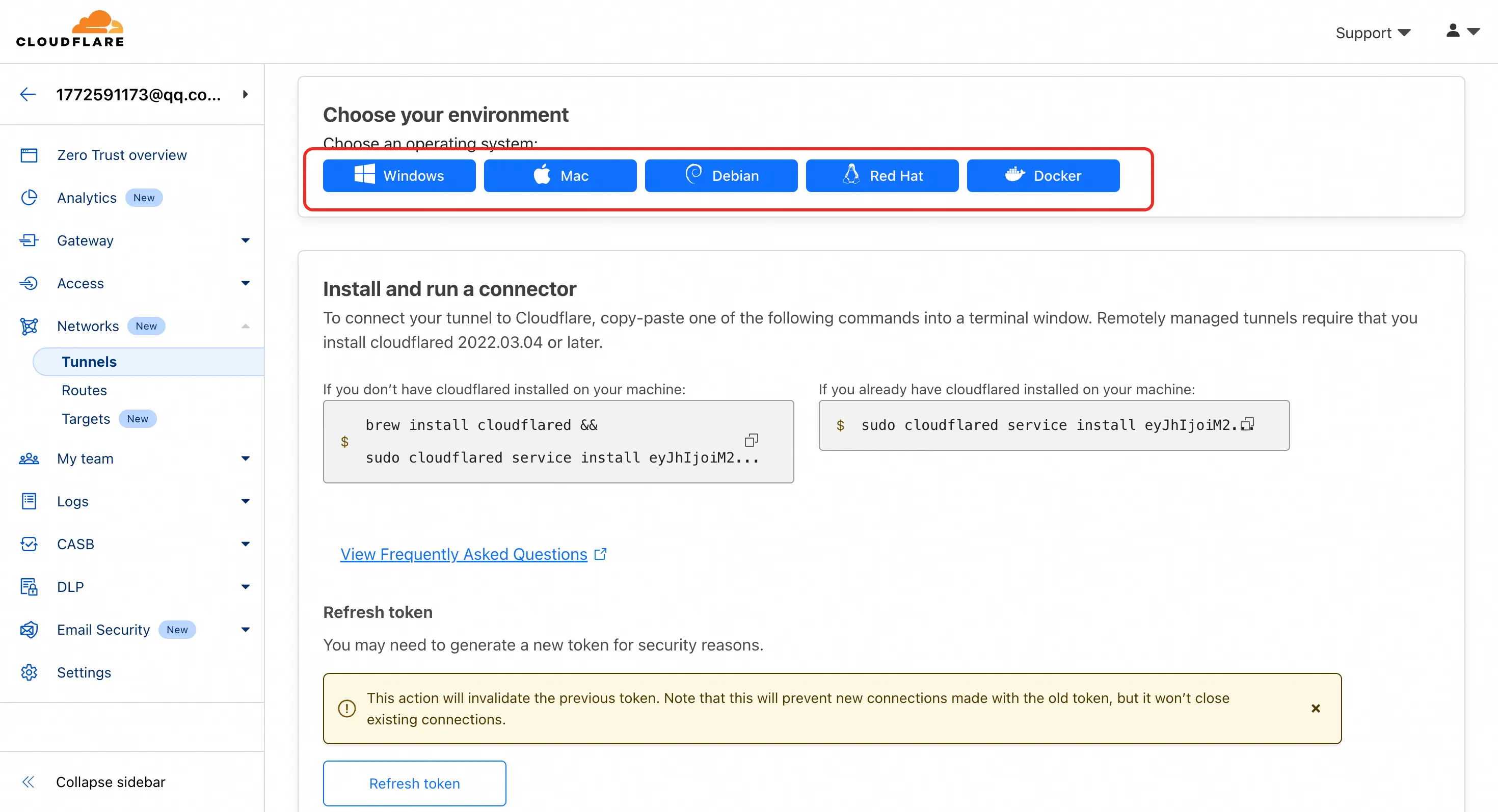The height and width of the screenshot is (812, 1498).
Task: Open the Support dropdown
Action: tap(1373, 33)
